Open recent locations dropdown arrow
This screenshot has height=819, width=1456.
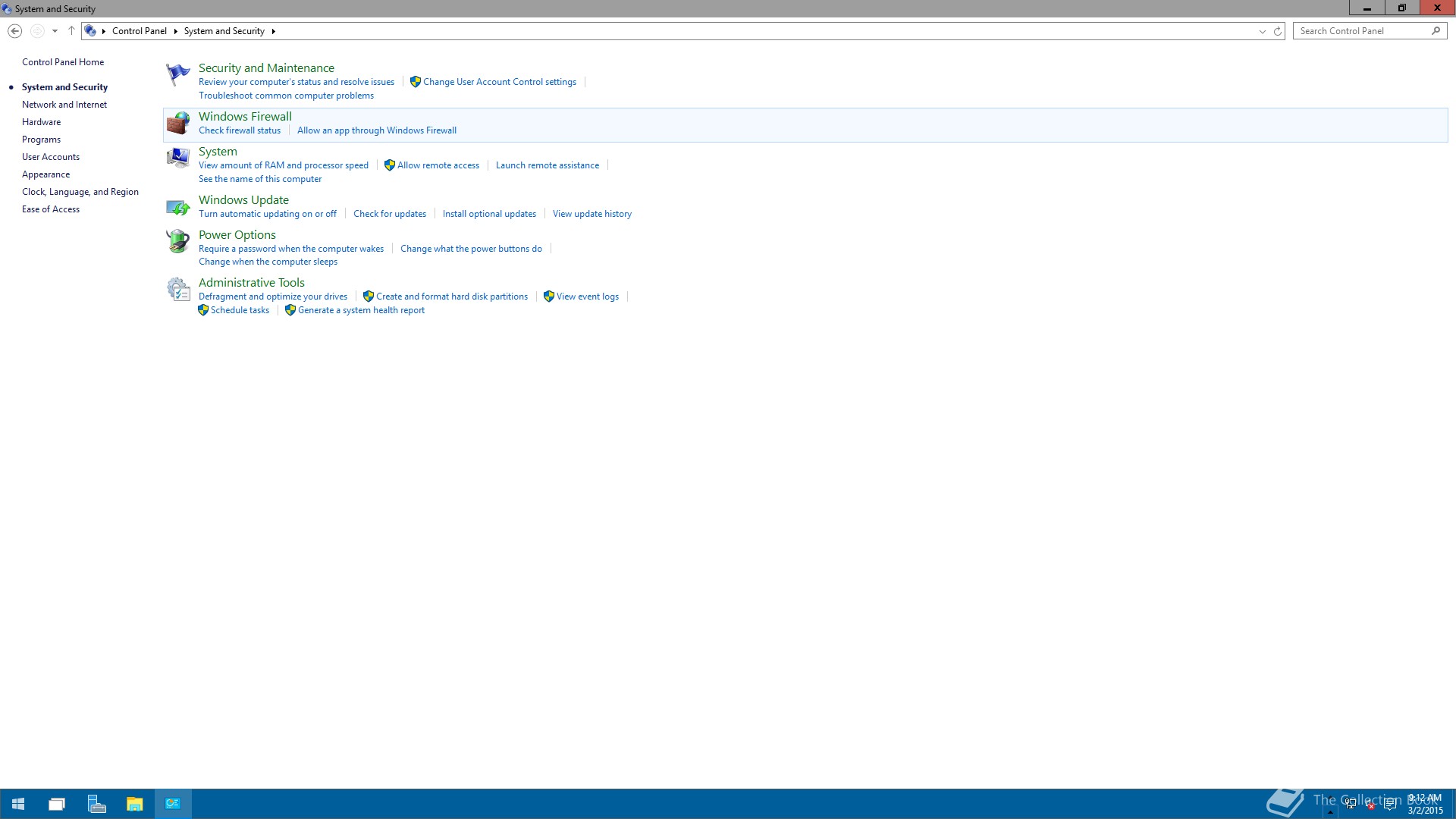pos(55,31)
